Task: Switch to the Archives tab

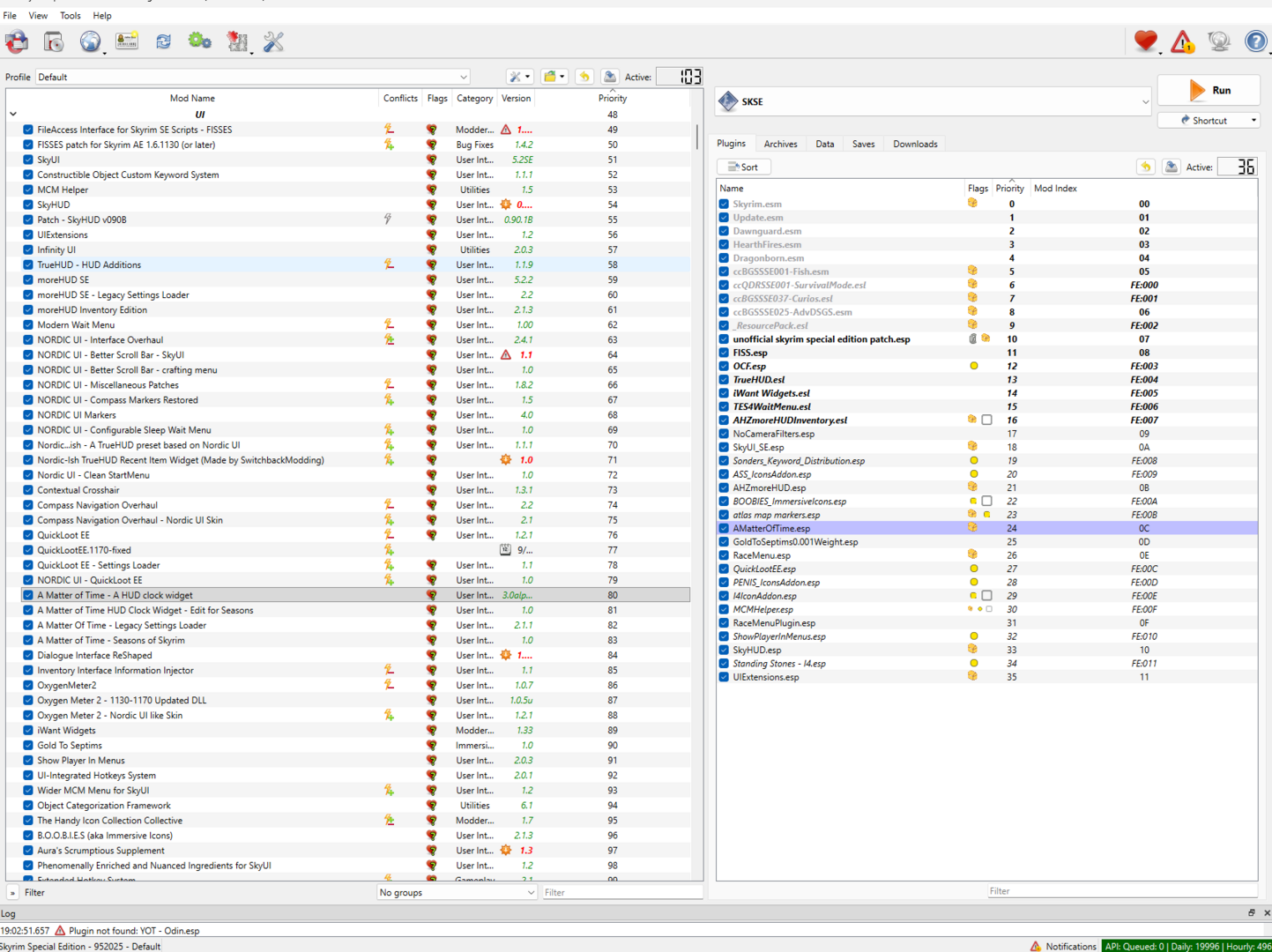Action: tap(780, 144)
